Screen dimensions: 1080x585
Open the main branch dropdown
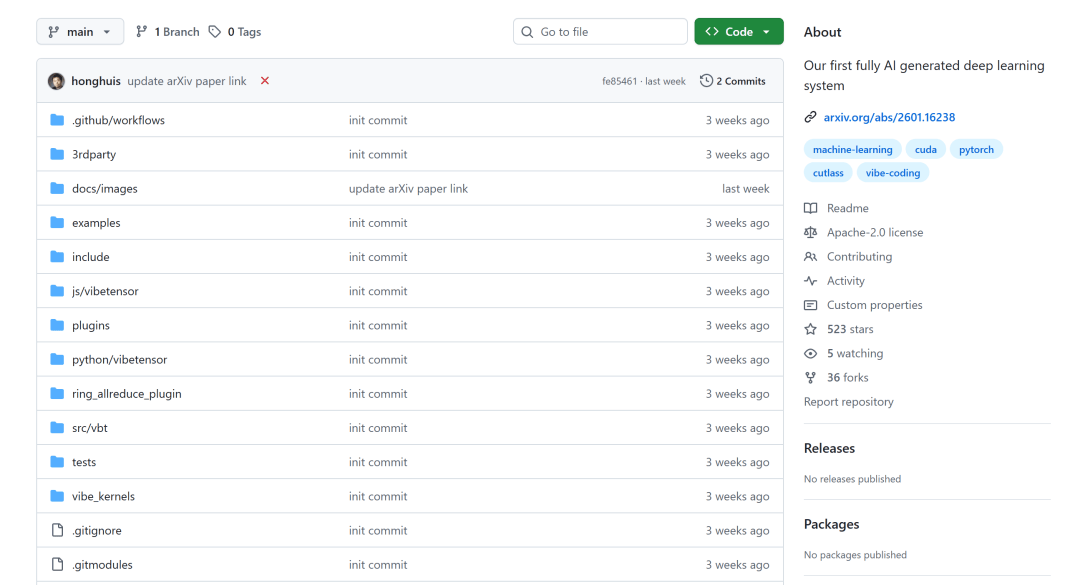coord(80,32)
